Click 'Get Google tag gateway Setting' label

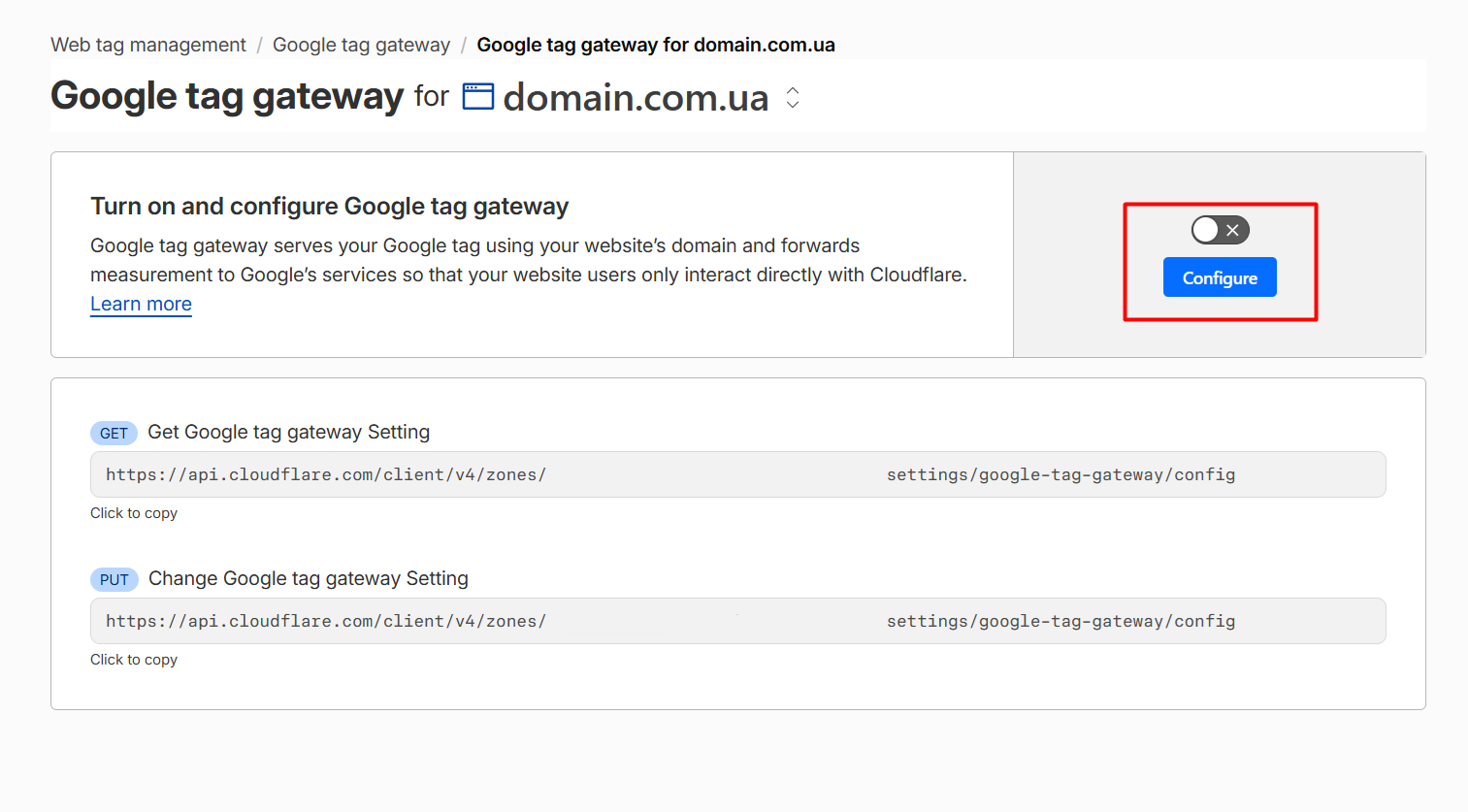pos(288,432)
